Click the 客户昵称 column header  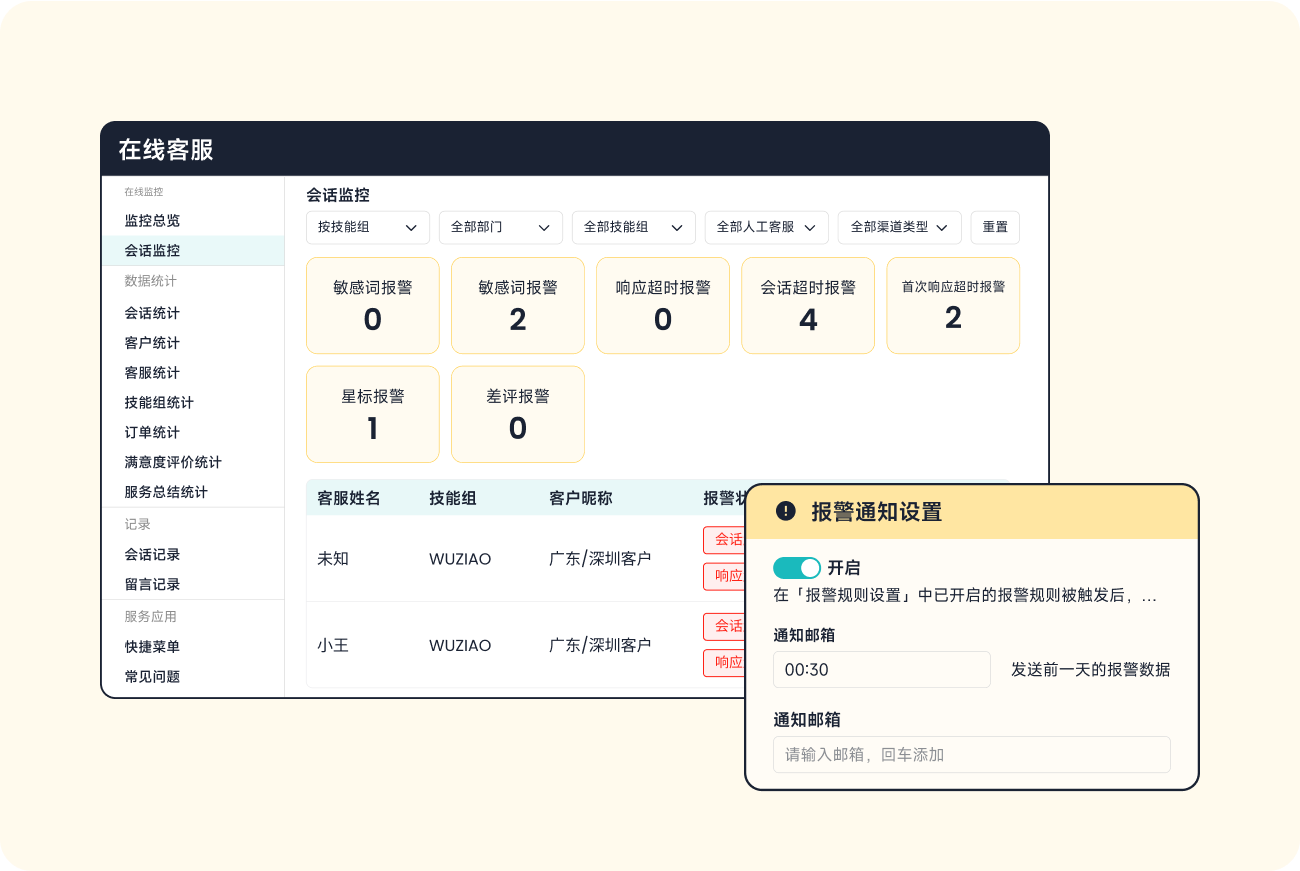[x=581, y=498]
